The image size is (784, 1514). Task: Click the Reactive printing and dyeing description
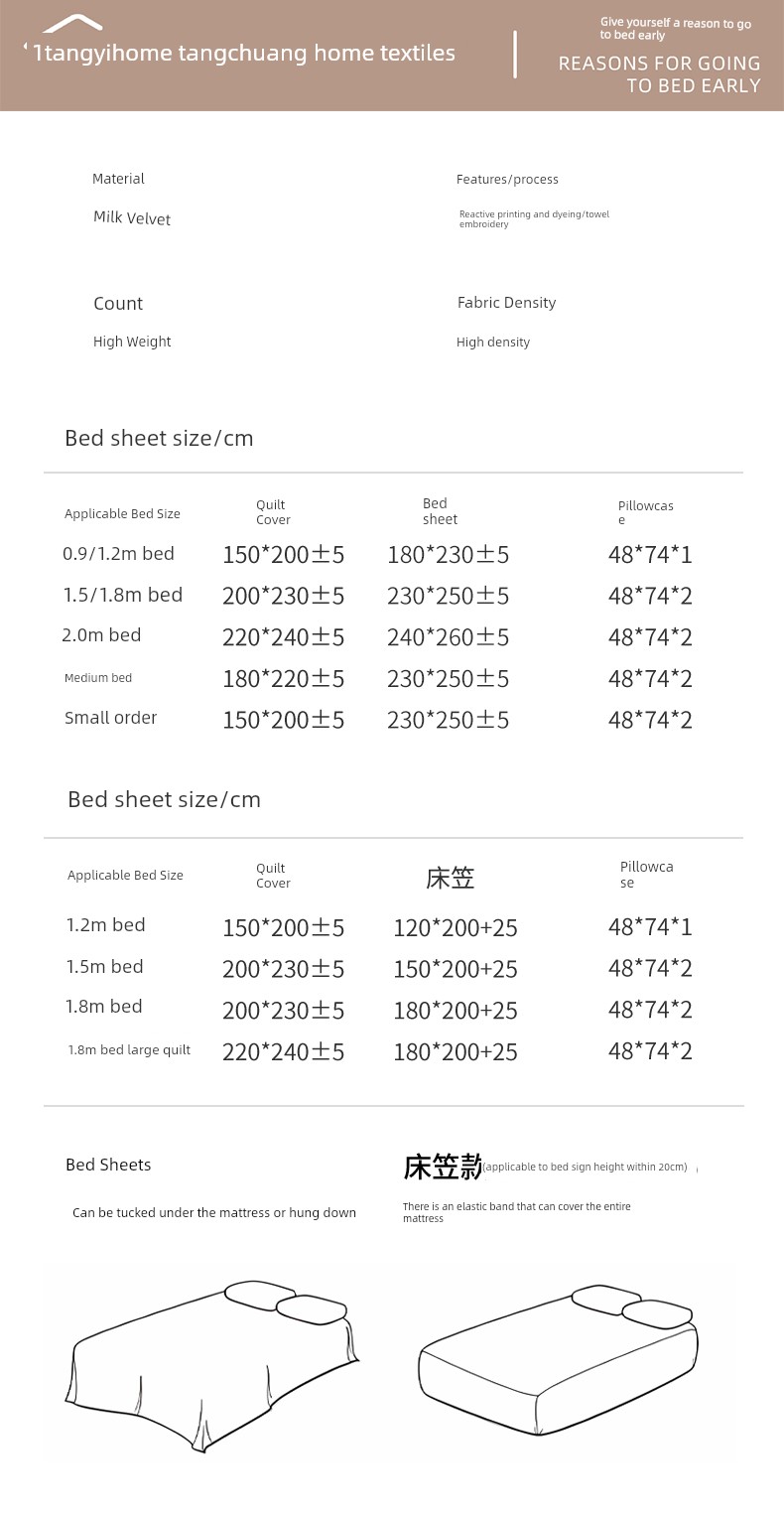(x=534, y=218)
